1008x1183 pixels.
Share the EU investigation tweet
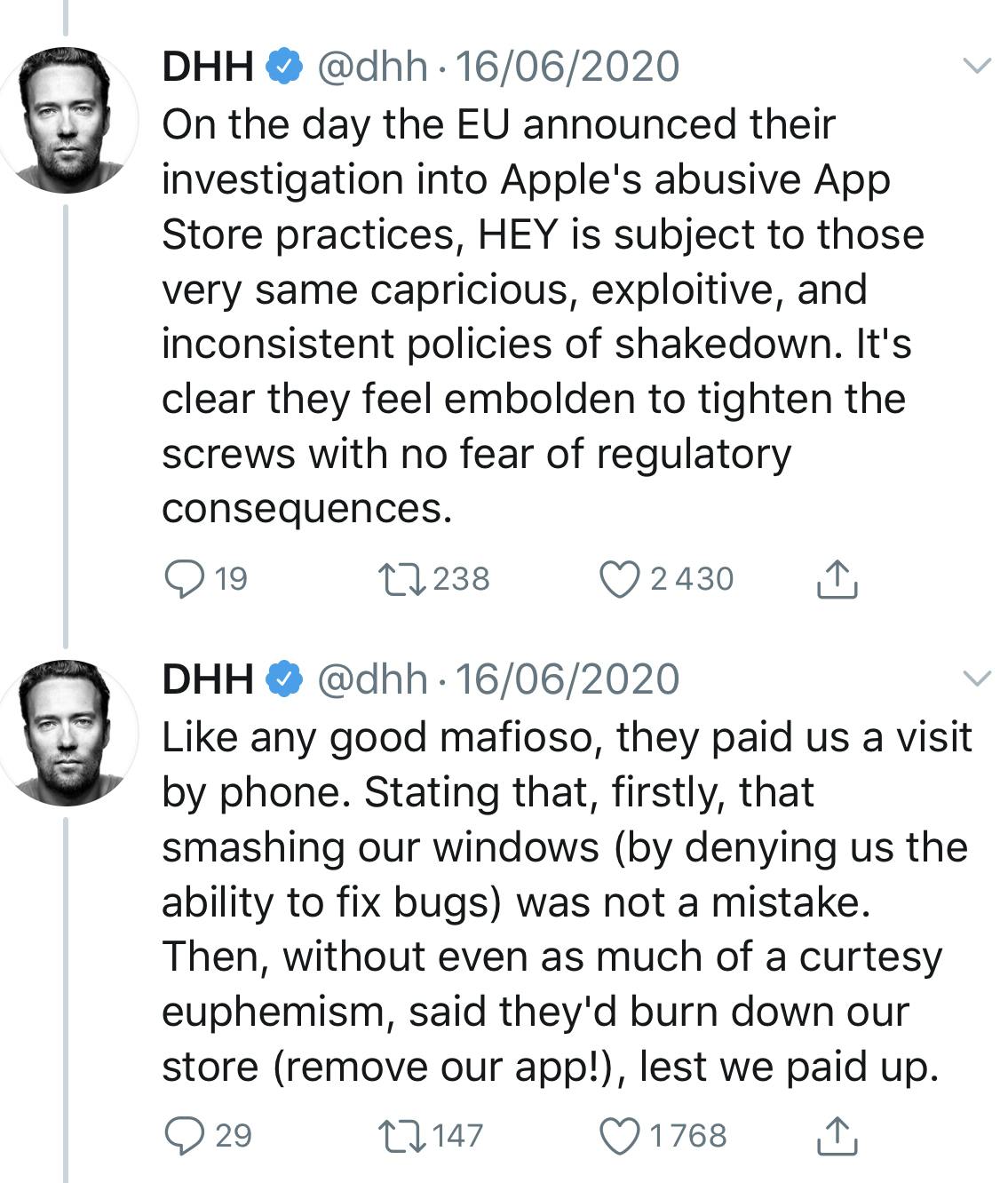point(836,579)
